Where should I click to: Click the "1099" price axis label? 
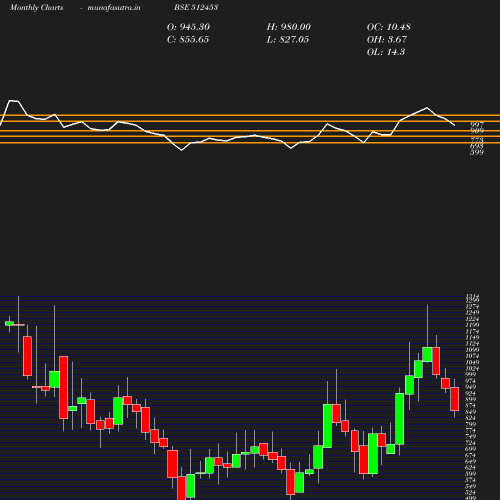tap(472, 350)
